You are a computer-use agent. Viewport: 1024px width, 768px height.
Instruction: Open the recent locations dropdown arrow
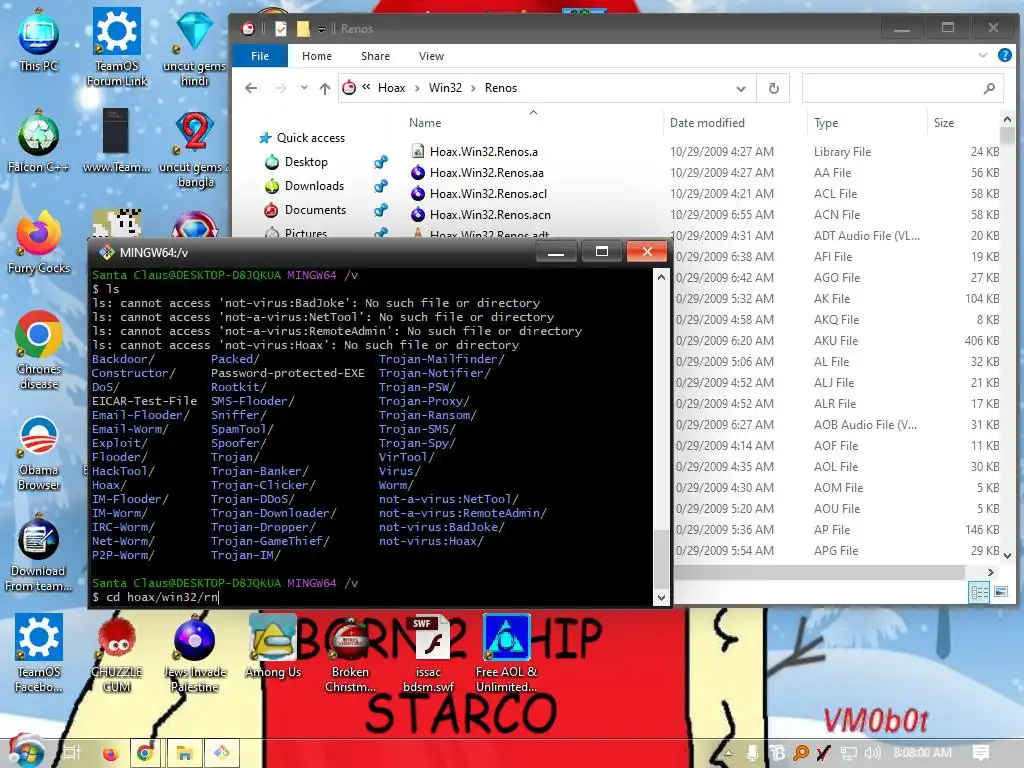click(x=304, y=88)
